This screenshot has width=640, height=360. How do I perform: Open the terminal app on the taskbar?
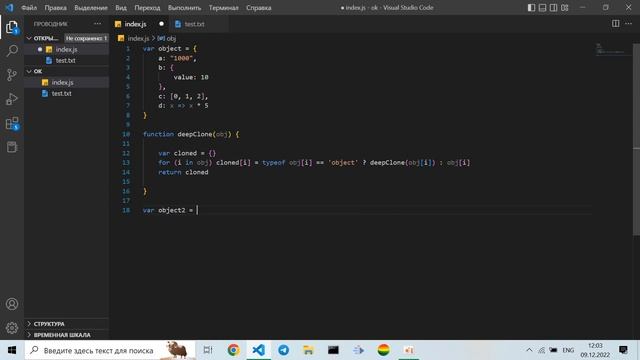[333, 350]
